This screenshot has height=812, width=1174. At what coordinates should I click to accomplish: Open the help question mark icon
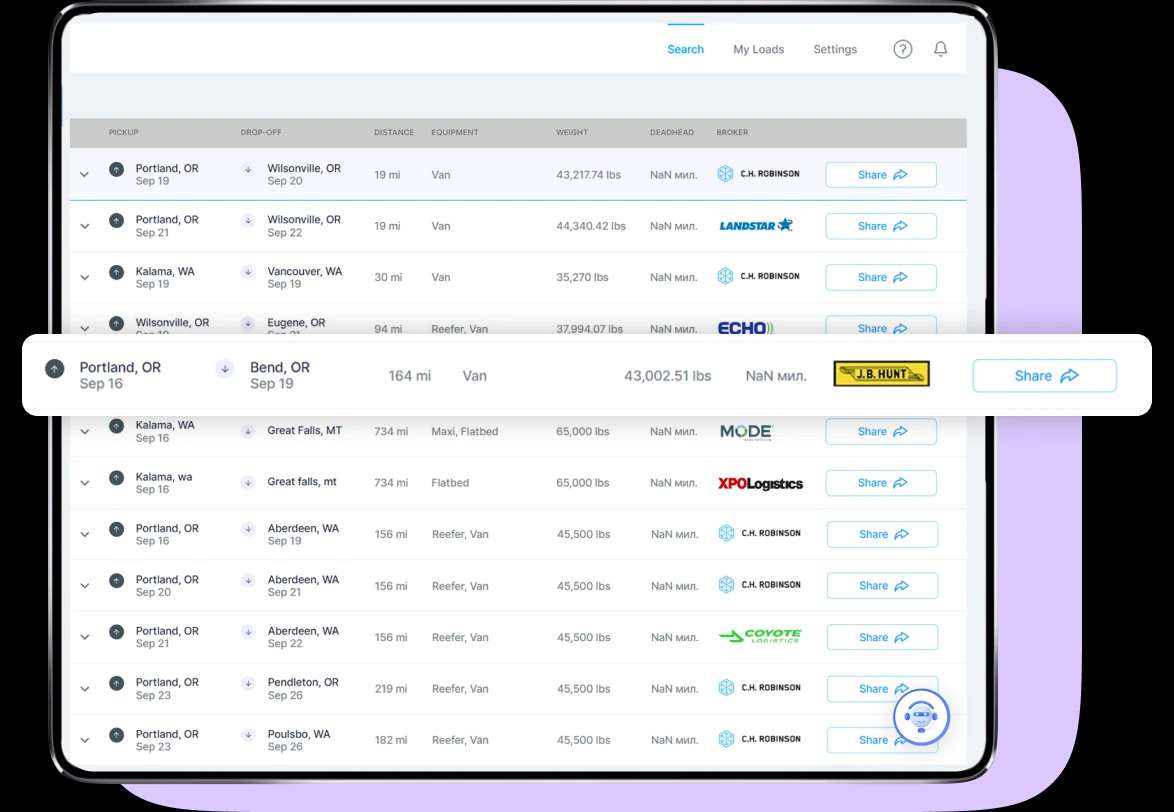(902, 49)
